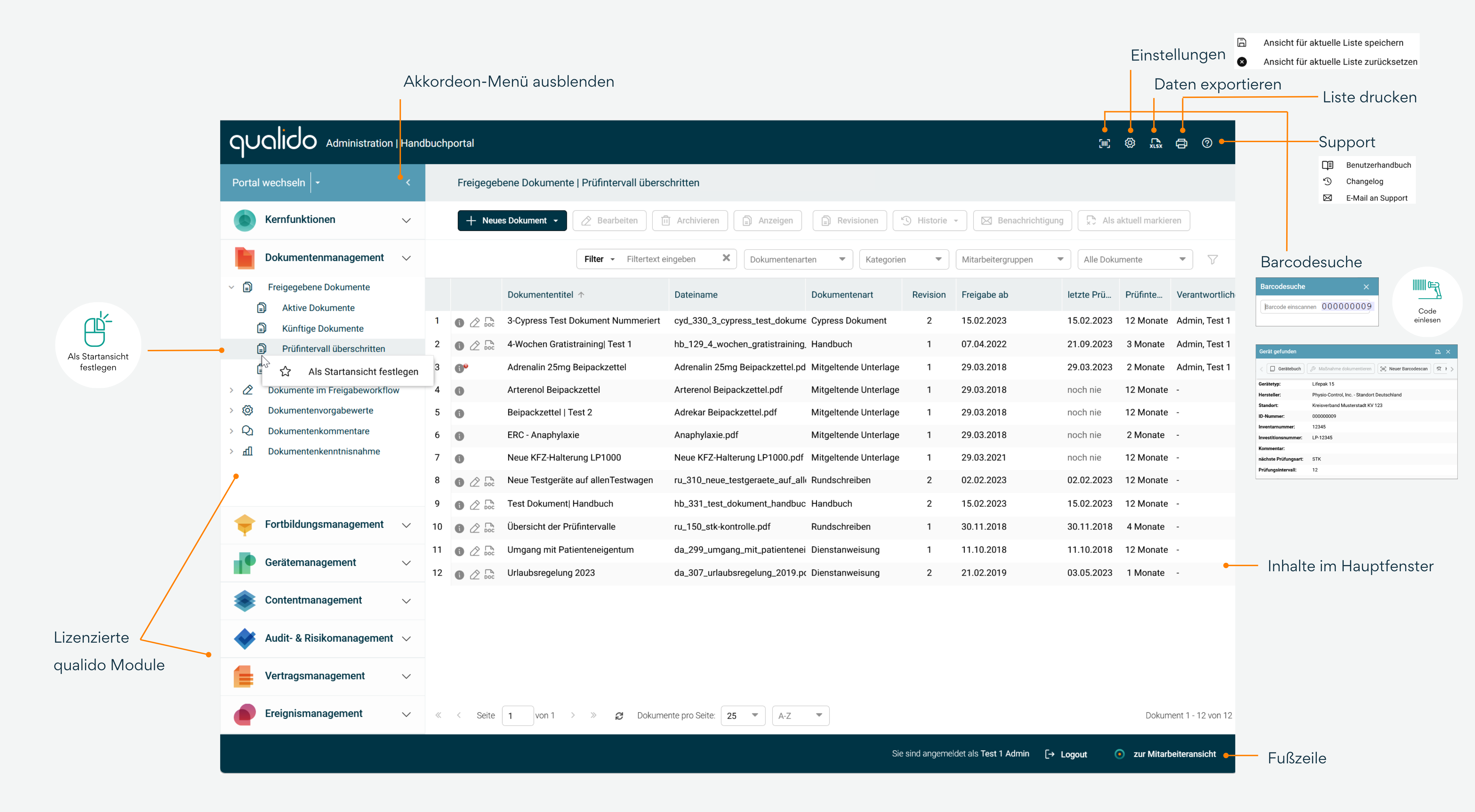The image size is (1475, 812).
Task: Open DOC file icon for Urlaubsregelung 2023
Action: pyautogui.click(x=489, y=574)
